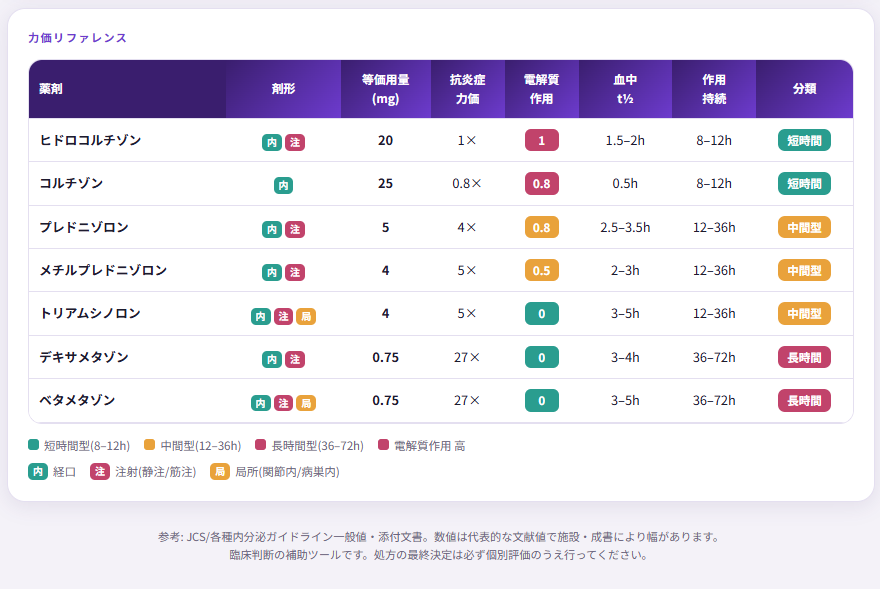Click the red 長時間型 legend swatch

[x=260, y=445]
